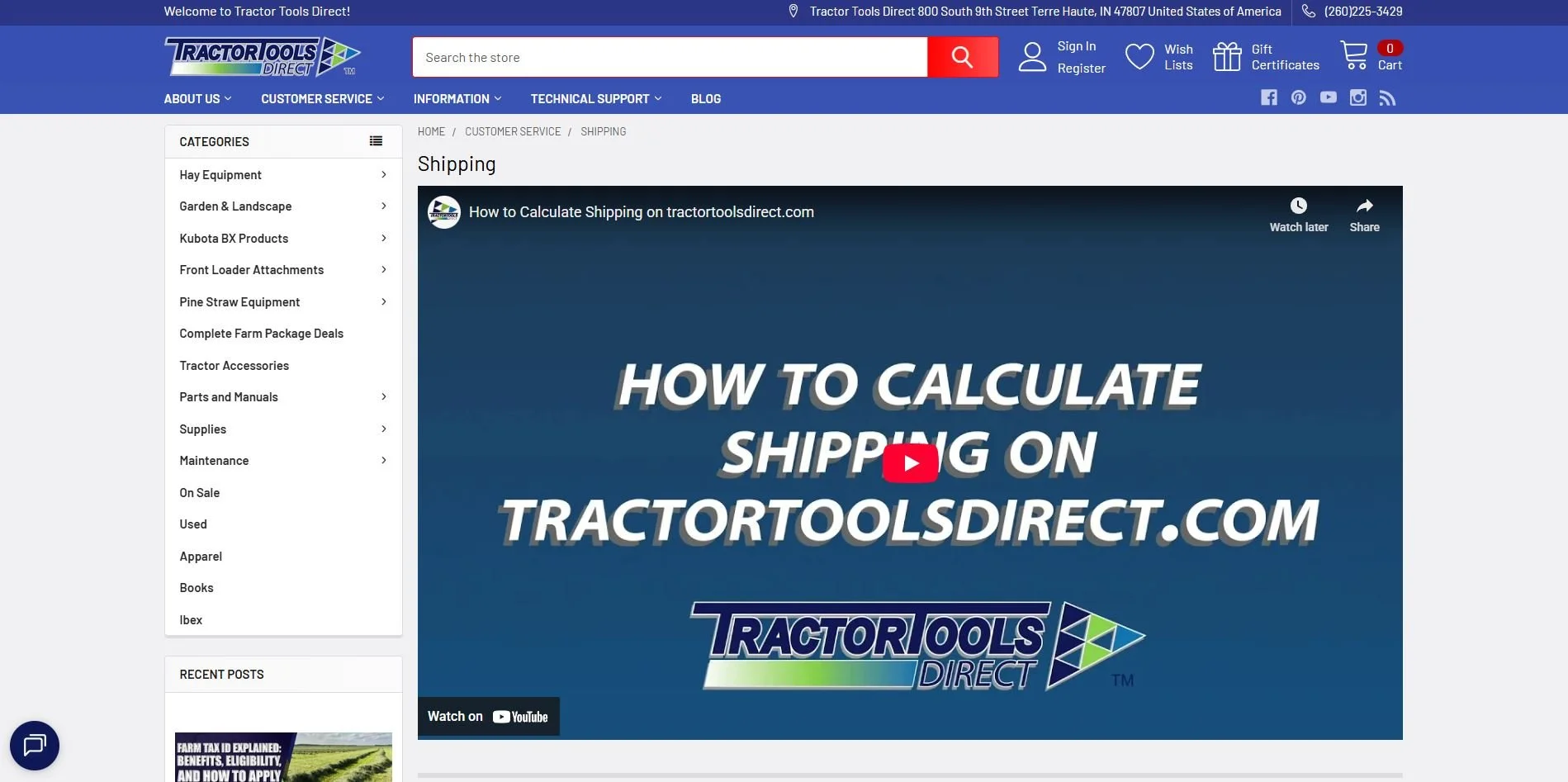Open Books category

197,588
